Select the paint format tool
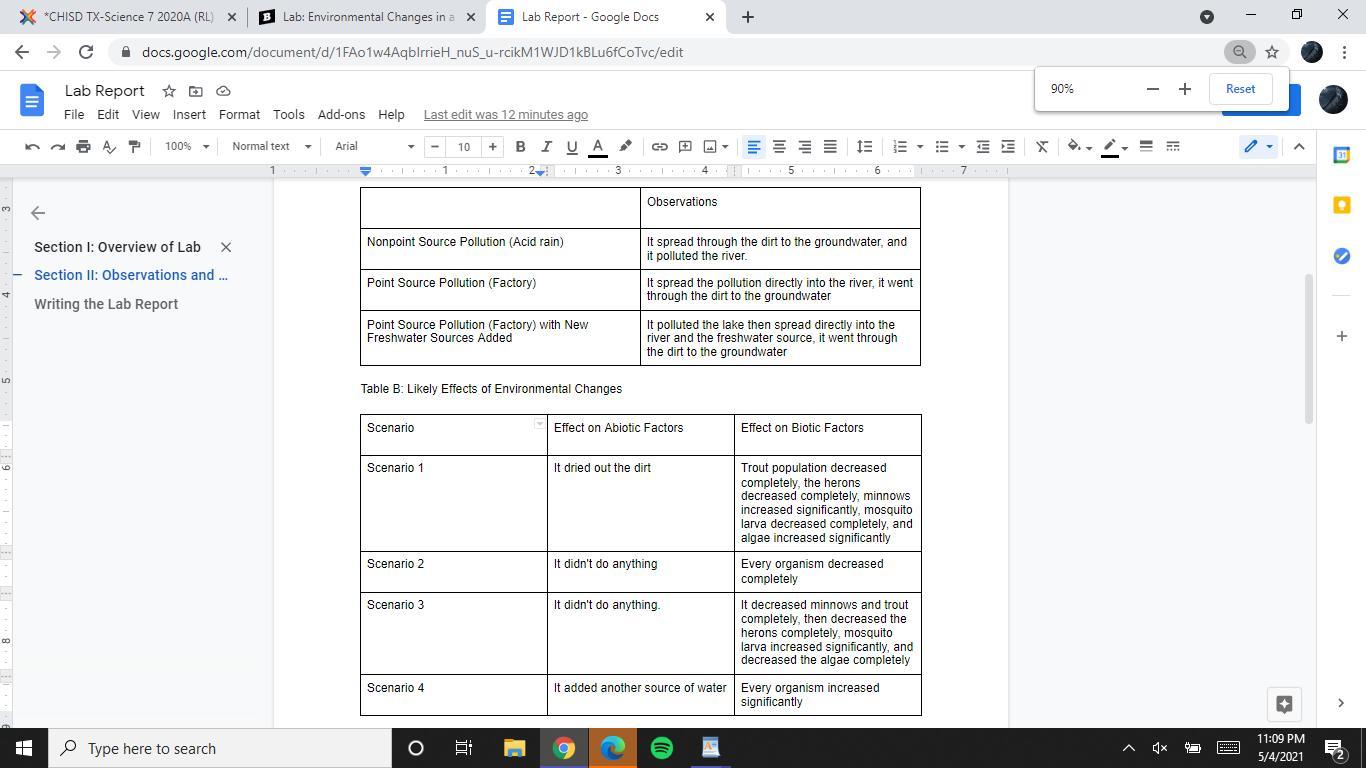Image resolution: width=1366 pixels, height=768 pixels. [x=134, y=146]
